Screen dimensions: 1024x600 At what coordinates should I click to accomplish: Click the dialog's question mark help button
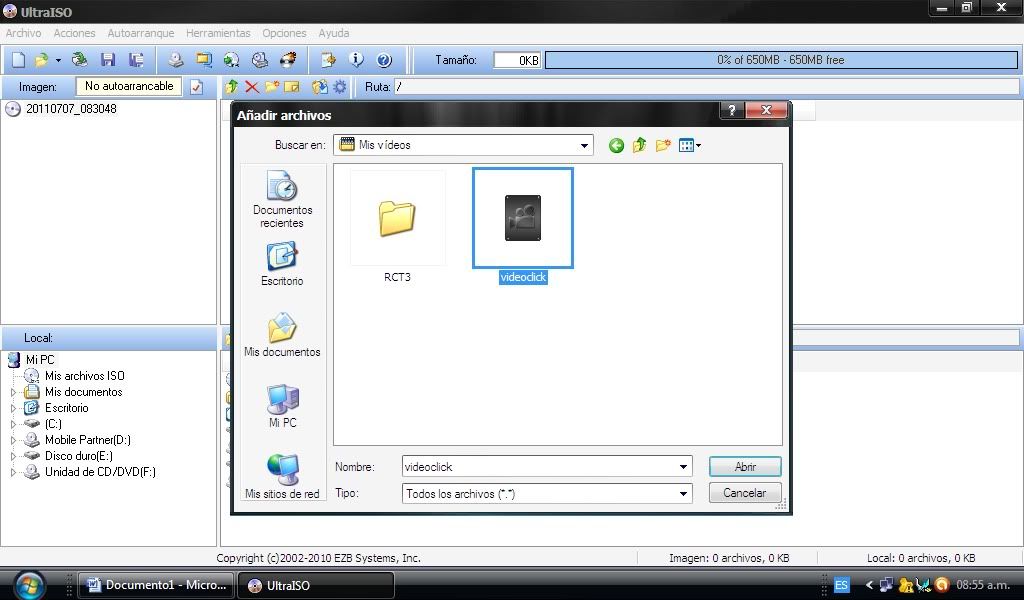pos(731,110)
